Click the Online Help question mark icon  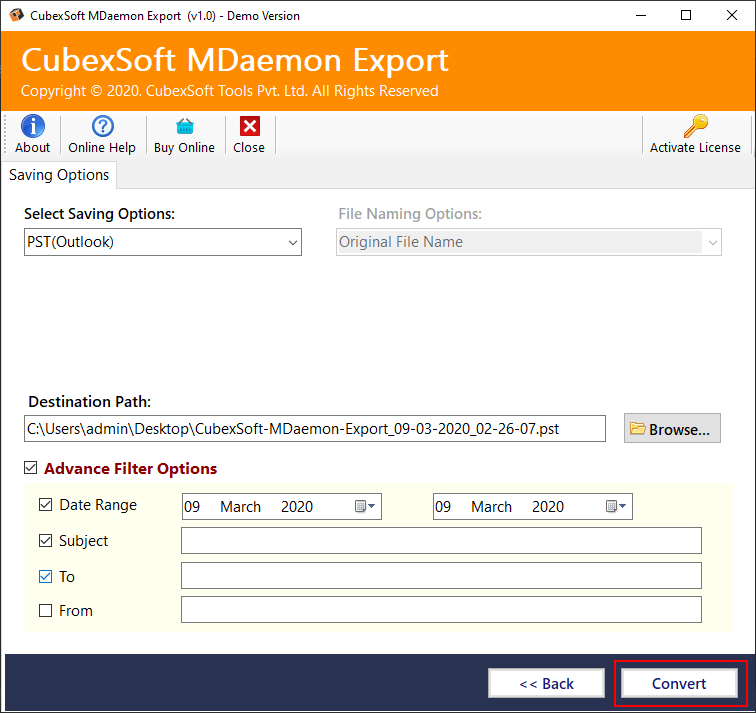[102, 127]
